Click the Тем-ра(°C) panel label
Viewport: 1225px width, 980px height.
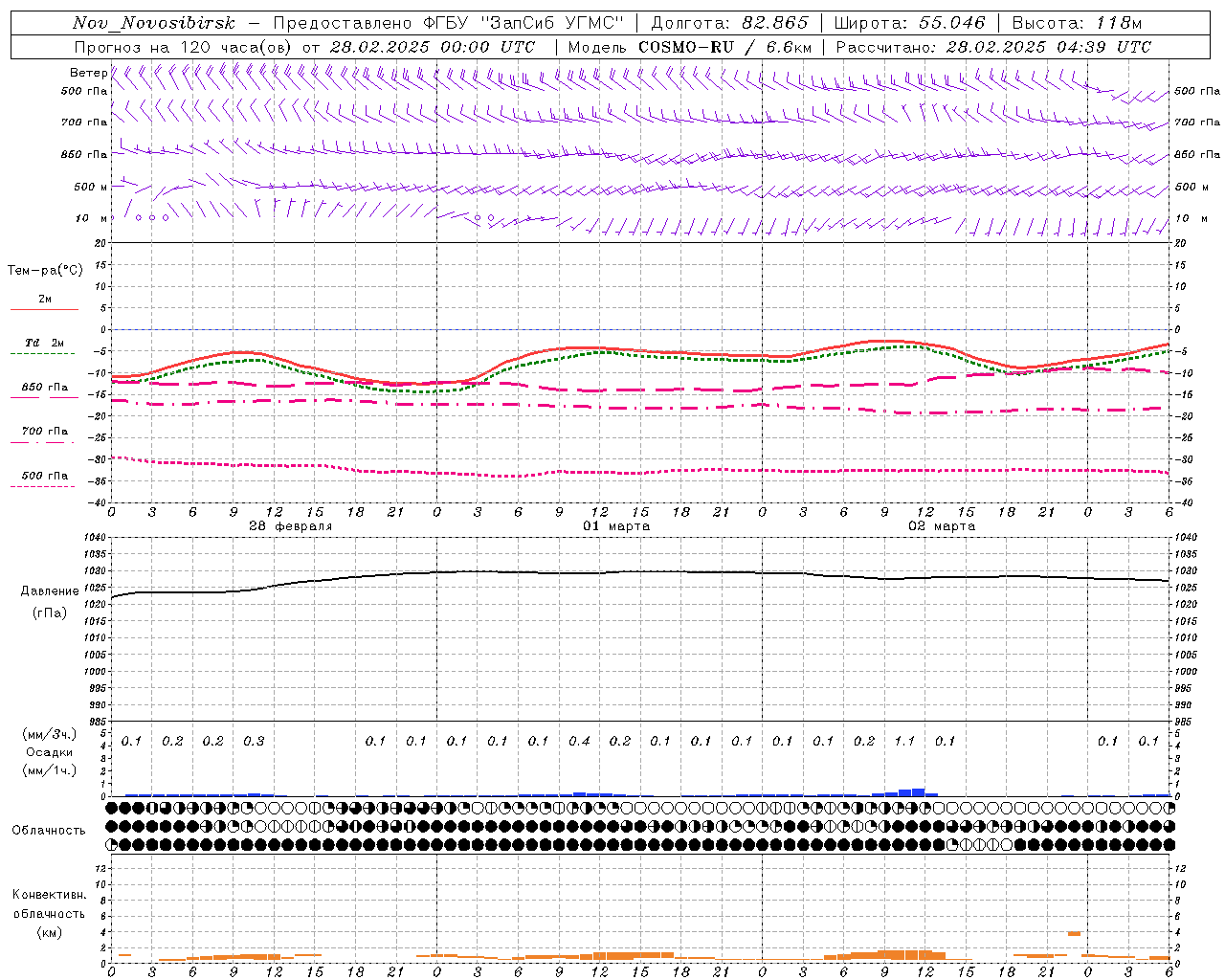(45, 271)
